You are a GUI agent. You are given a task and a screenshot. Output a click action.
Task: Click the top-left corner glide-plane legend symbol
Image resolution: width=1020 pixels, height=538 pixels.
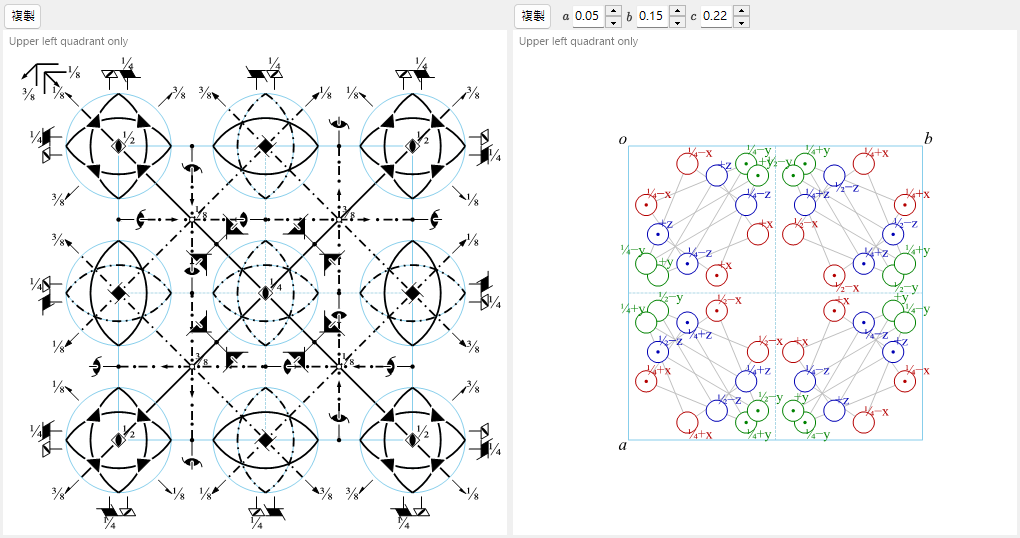coord(46,78)
